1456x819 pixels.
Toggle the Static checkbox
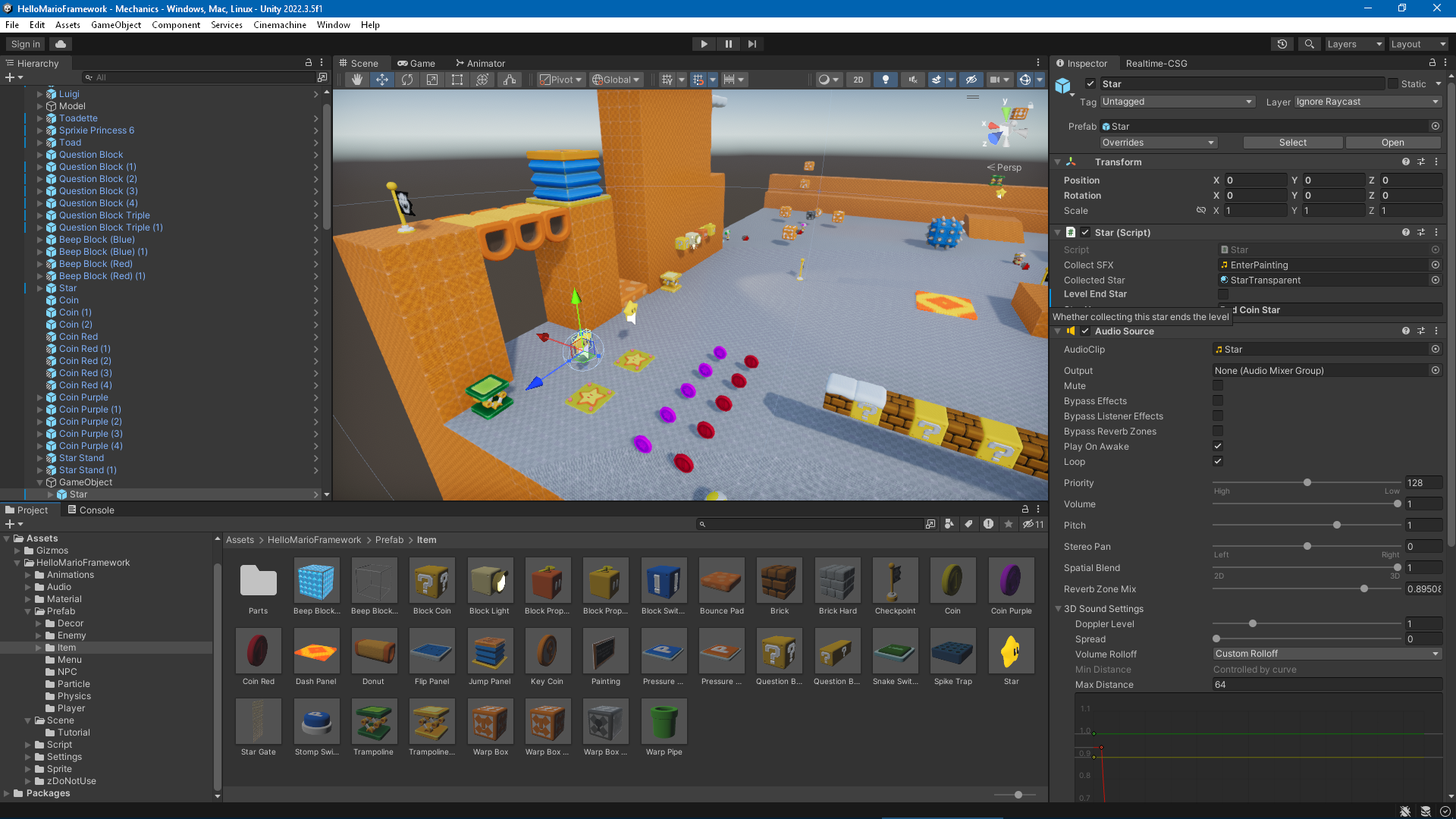[1393, 84]
